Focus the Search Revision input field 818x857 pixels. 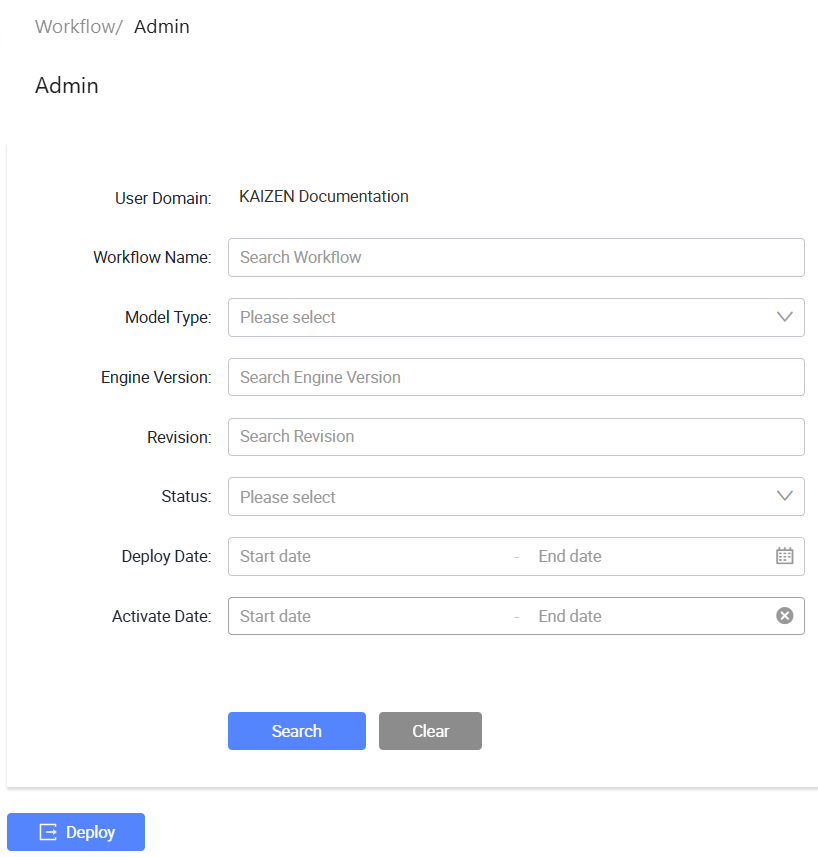[x=516, y=437]
